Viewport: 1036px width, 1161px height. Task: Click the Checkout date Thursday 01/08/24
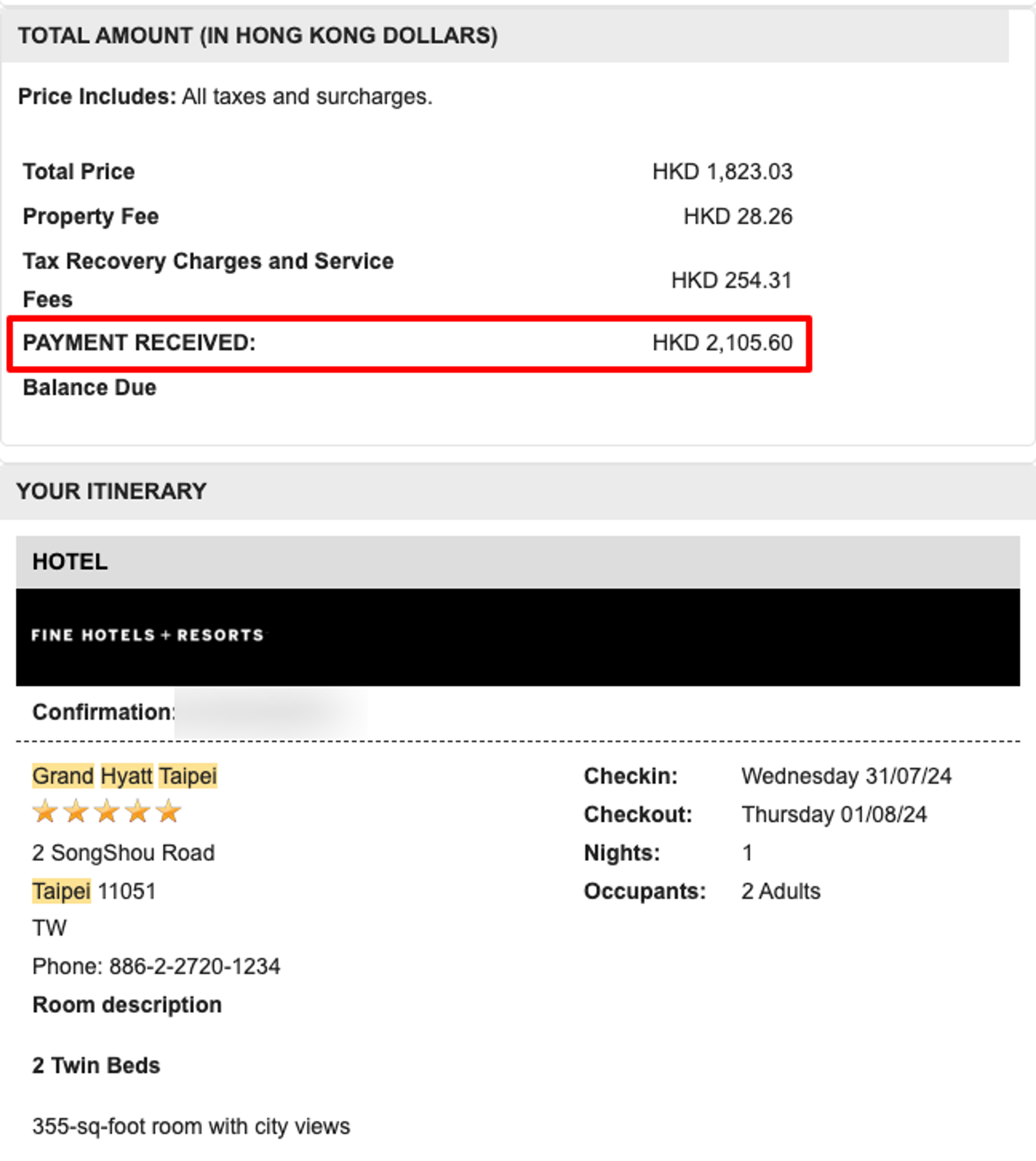[834, 814]
